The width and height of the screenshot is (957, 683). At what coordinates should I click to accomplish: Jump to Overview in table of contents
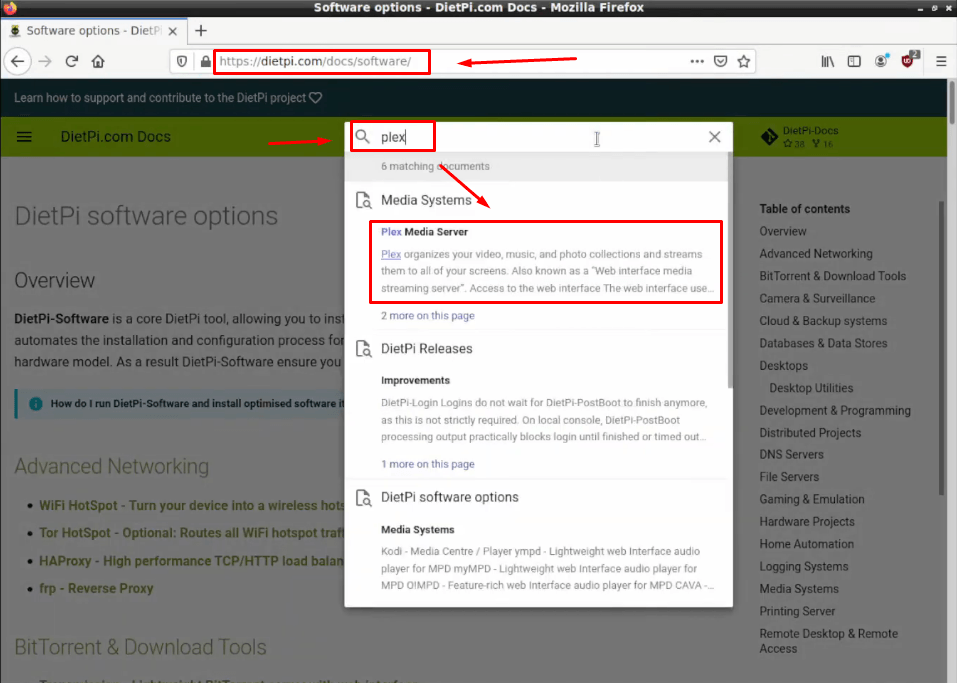coord(783,231)
